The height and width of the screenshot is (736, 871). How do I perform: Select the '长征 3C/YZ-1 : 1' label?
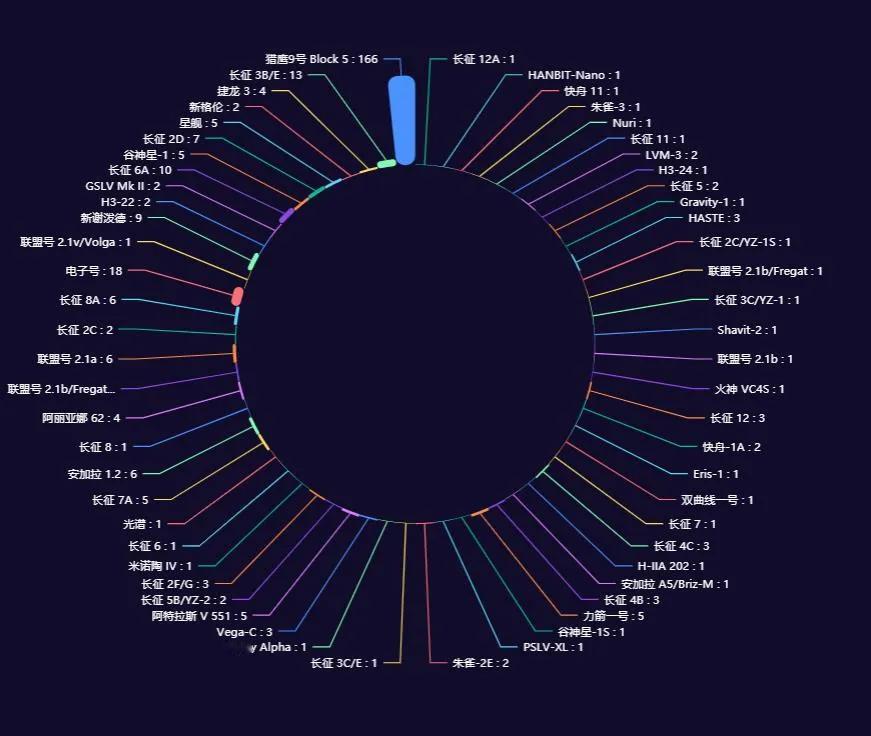[757, 300]
